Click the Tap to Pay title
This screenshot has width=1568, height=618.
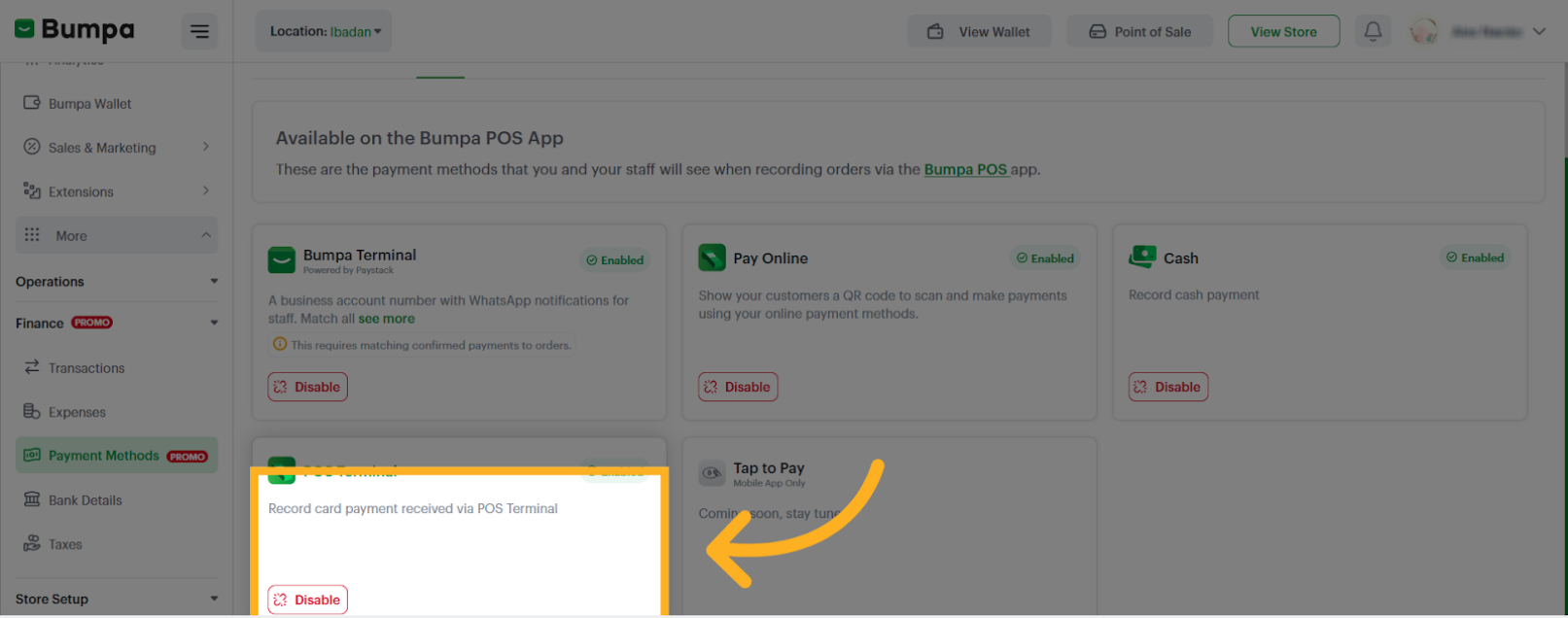pyautogui.click(x=769, y=468)
